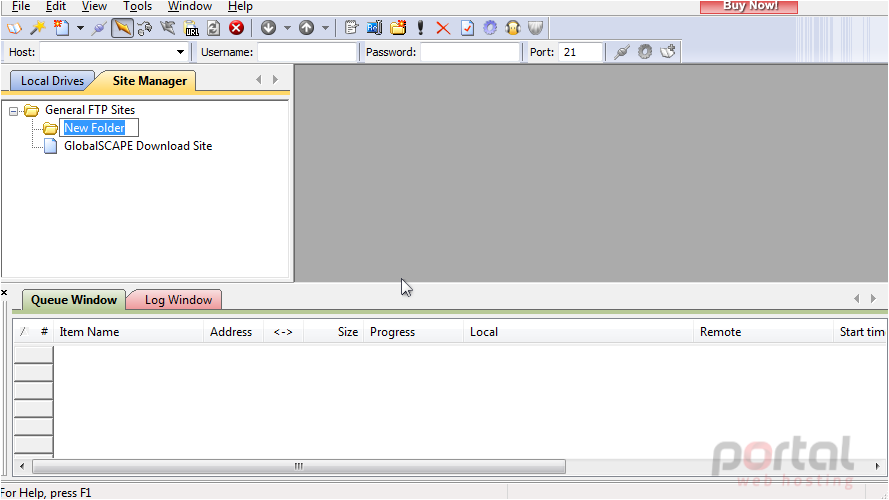This screenshot has width=889, height=500.
Task: Open the Window menu
Action: point(190,6)
